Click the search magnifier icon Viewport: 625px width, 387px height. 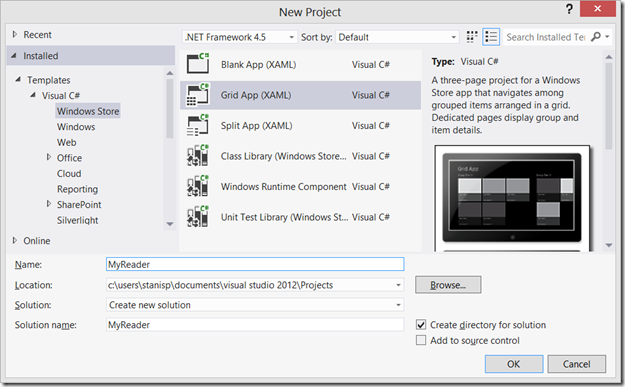[x=596, y=37]
